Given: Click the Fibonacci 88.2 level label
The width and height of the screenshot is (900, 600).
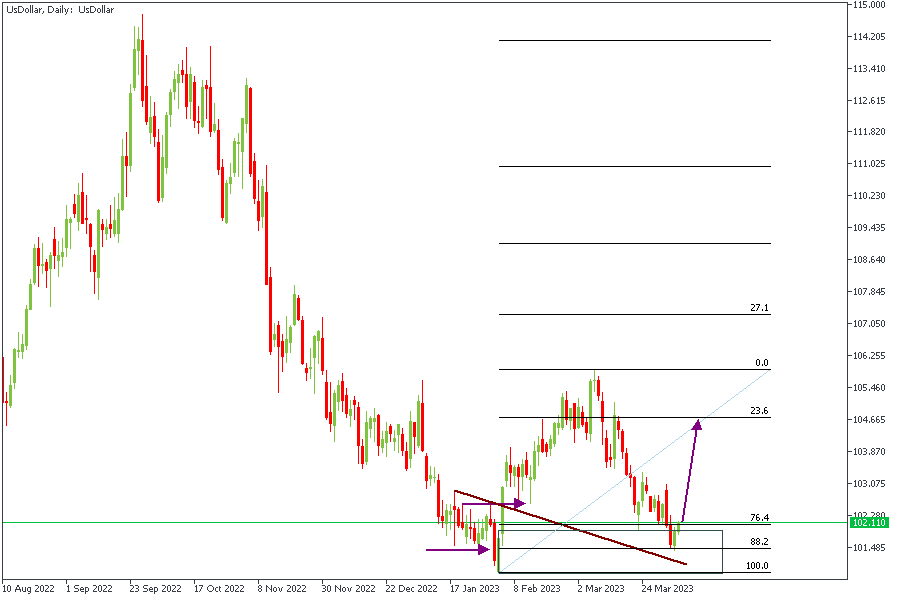Looking at the screenshot, I should pyautogui.click(x=759, y=541).
